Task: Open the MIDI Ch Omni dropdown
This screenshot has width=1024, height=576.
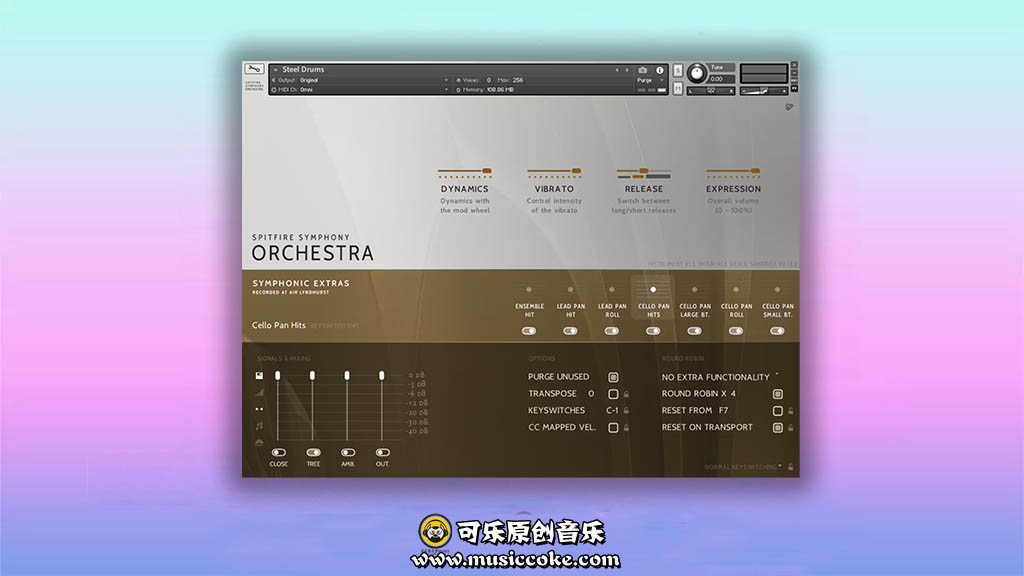Action: tap(360, 90)
